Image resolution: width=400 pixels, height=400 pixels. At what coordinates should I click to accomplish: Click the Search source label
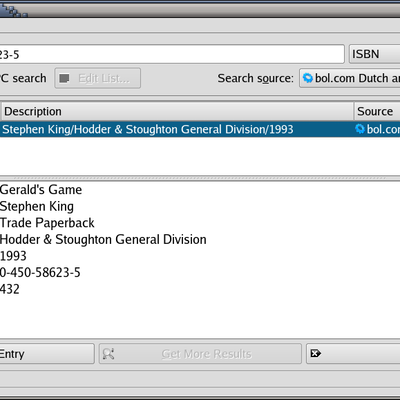coord(256,78)
